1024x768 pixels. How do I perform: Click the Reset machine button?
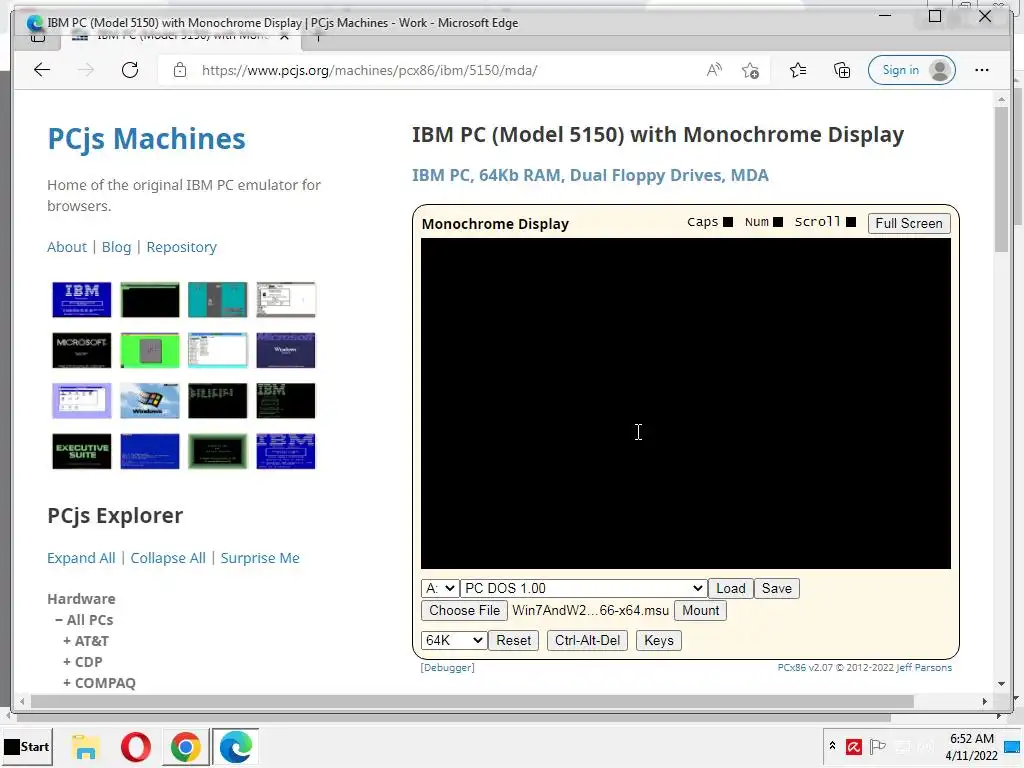tap(513, 640)
